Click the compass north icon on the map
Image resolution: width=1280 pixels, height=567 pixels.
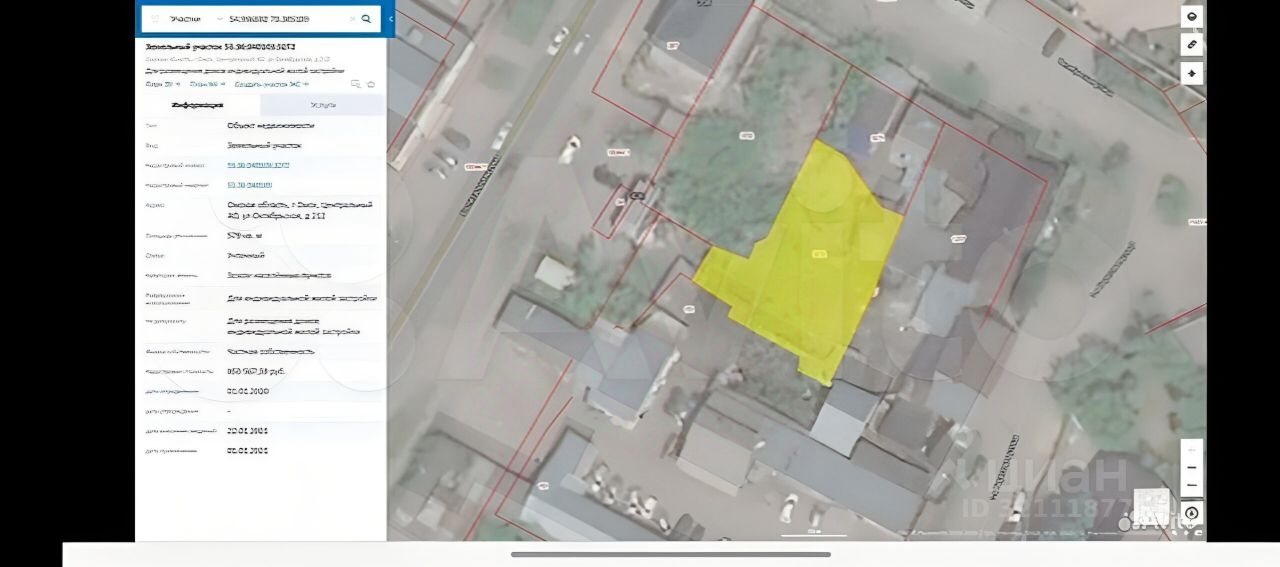(x=1191, y=514)
